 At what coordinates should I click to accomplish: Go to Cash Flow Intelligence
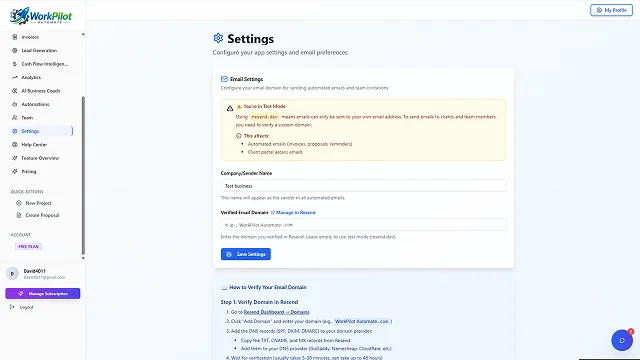click(41, 64)
